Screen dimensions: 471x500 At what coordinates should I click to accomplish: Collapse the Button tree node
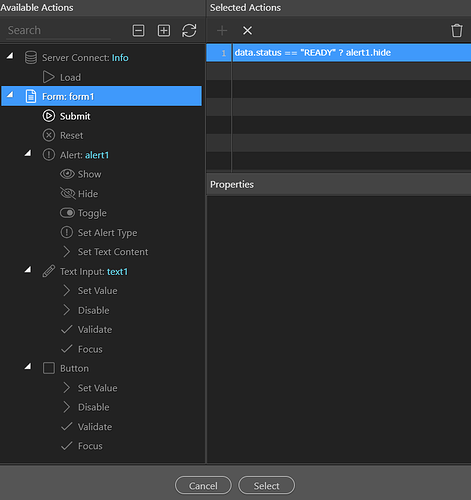28,367
